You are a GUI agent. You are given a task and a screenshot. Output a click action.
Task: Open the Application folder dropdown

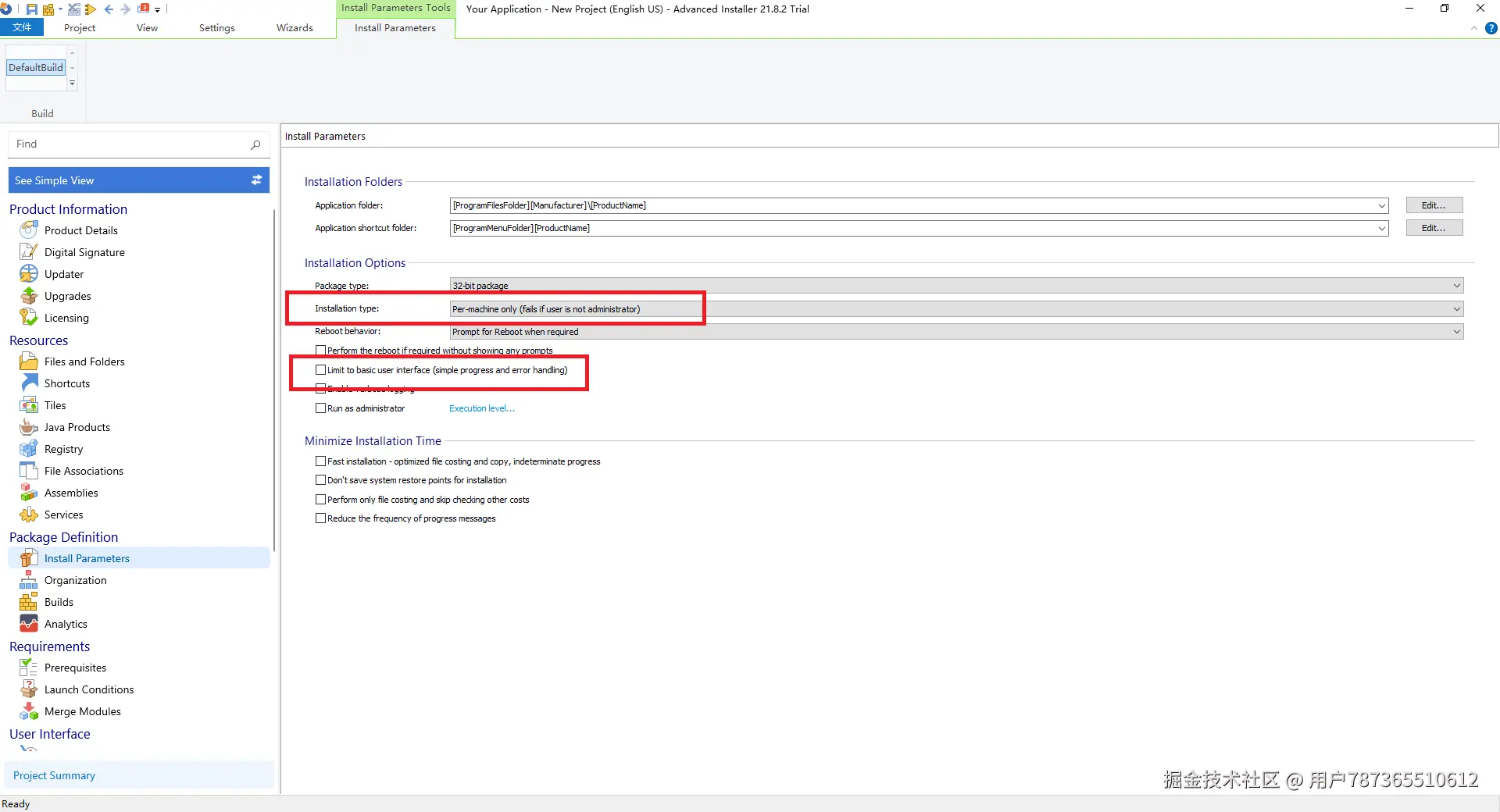[1381, 206]
